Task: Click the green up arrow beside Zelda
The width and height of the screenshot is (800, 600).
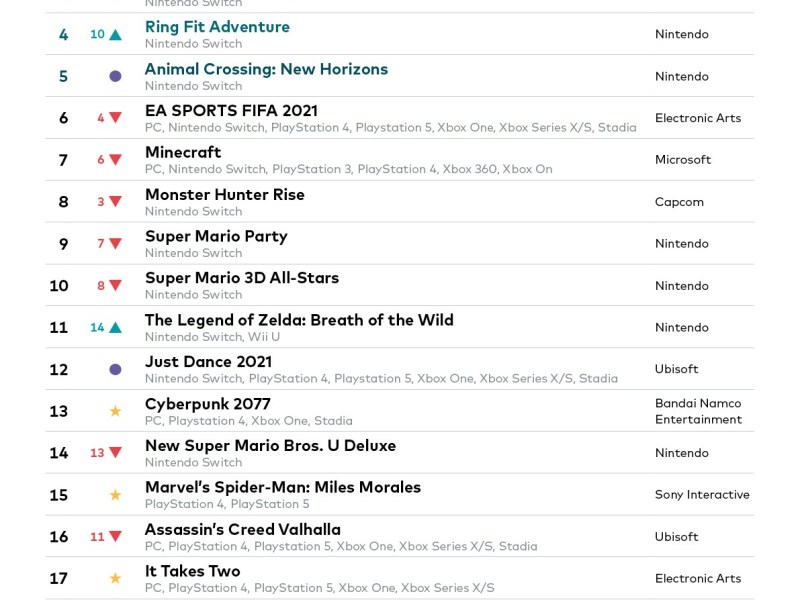Action: coord(115,328)
